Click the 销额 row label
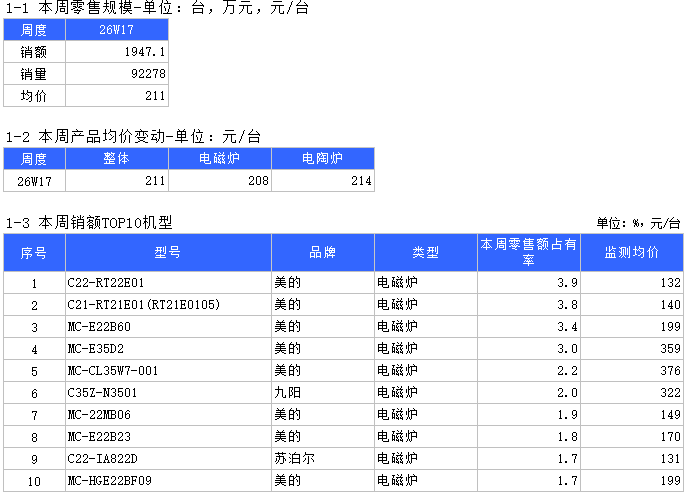This screenshot has width=687, height=498. pos(34,52)
